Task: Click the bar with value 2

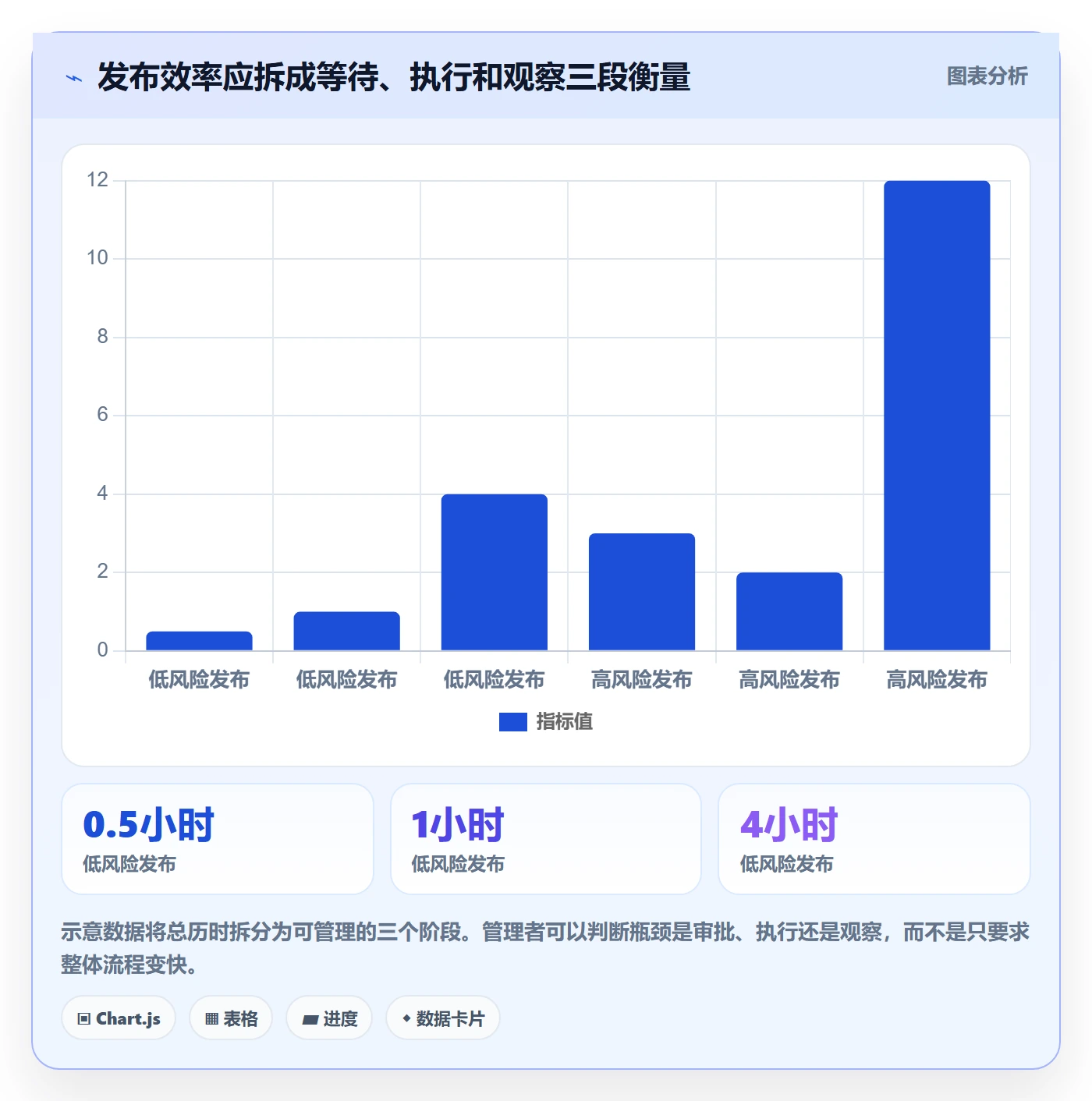Action: (x=789, y=611)
